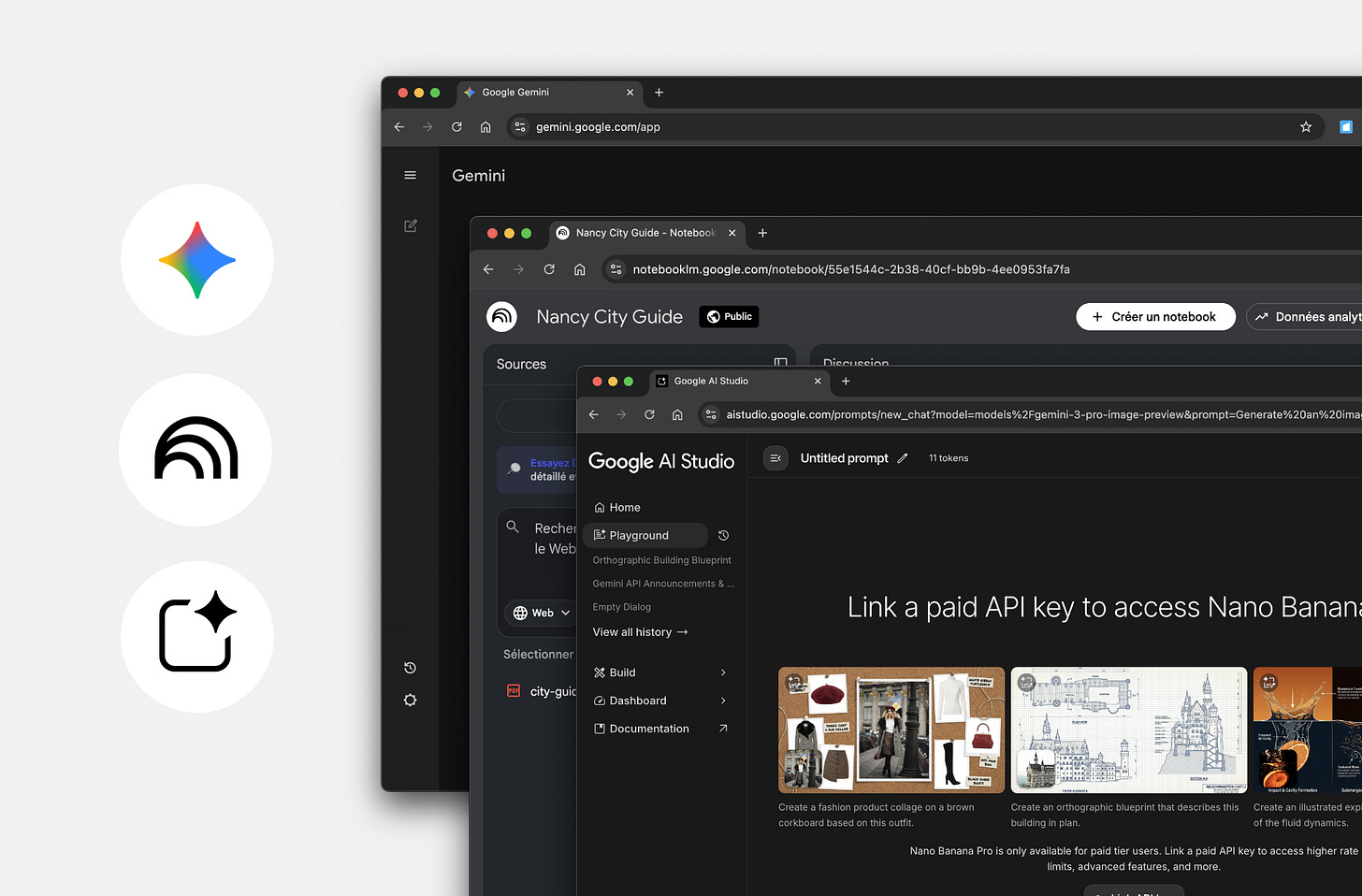
Task: Click Créer un notebook button
Action: [1155, 317]
